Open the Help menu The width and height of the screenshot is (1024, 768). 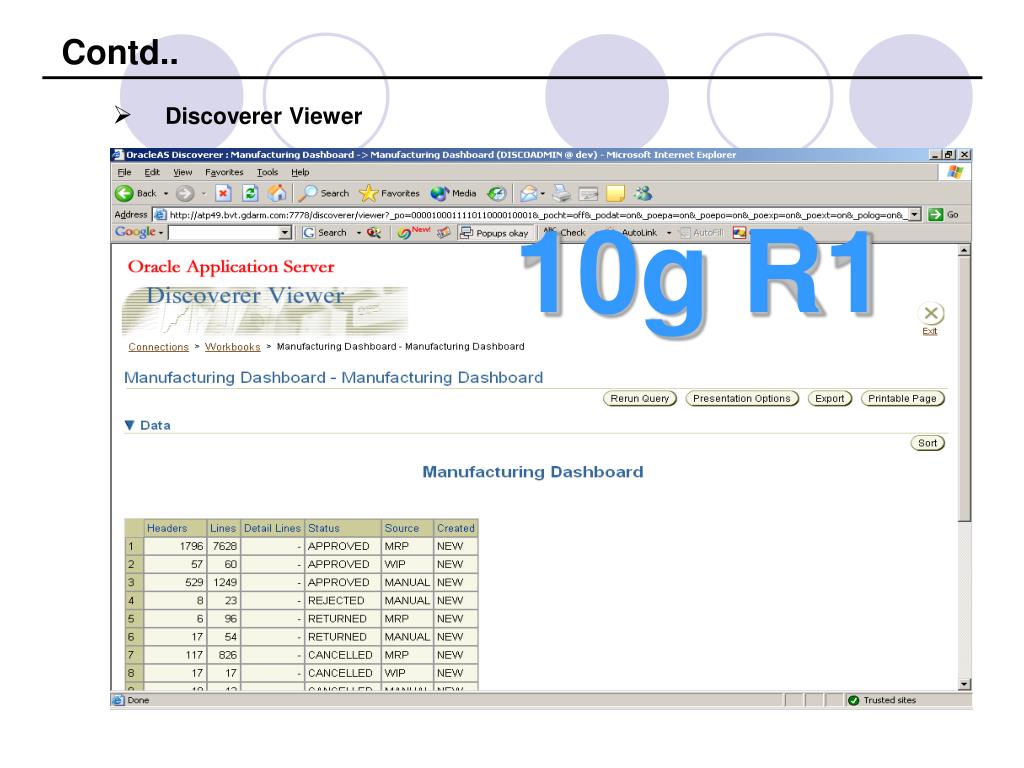[300, 172]
